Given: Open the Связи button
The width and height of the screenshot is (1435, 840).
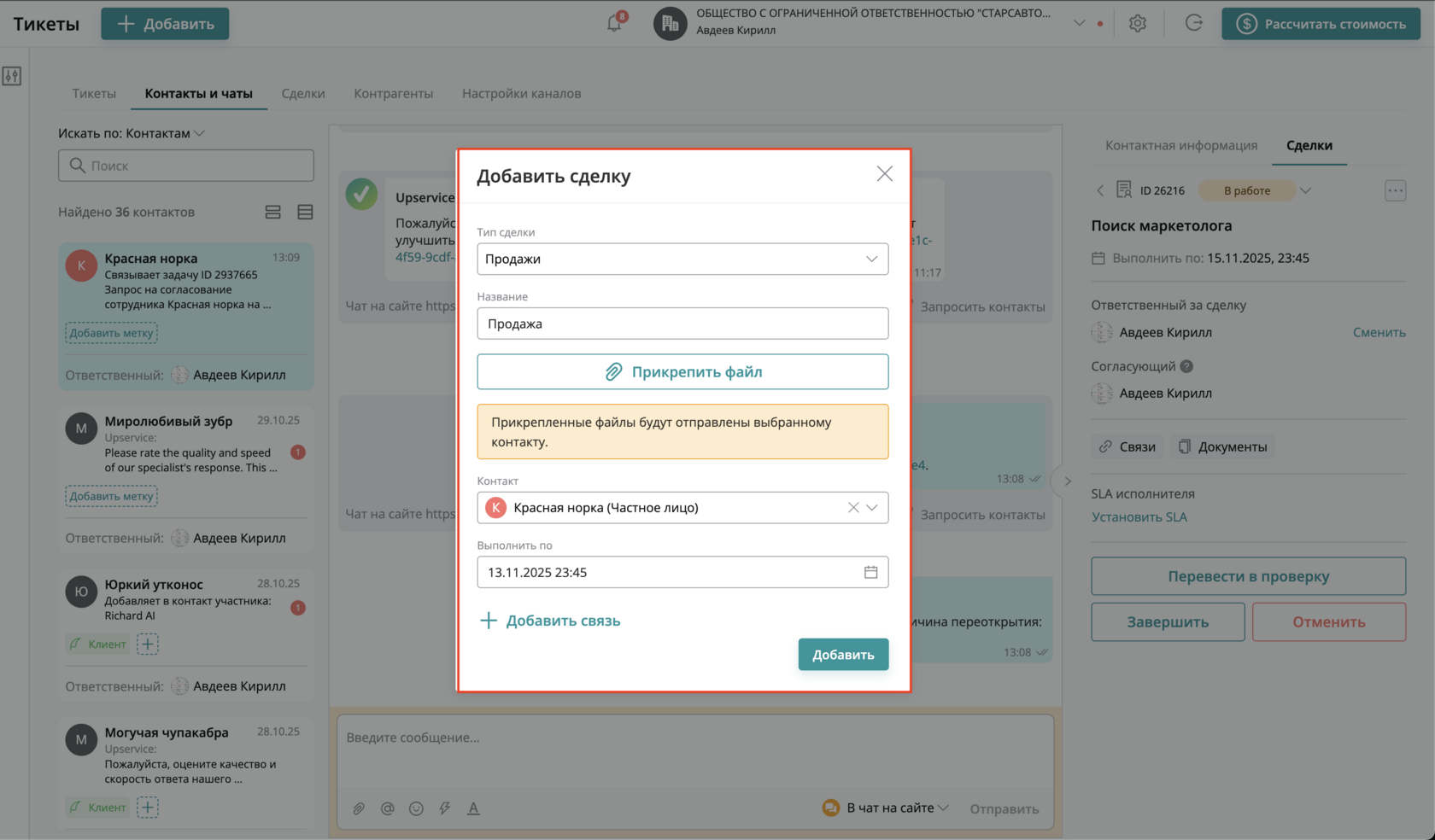Looking at the screenshot, I should [x=1127, y=446].
